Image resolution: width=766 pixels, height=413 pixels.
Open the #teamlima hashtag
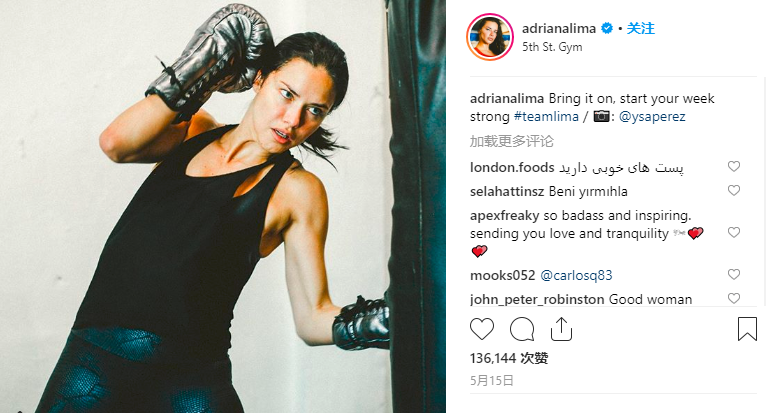(546, 116)
